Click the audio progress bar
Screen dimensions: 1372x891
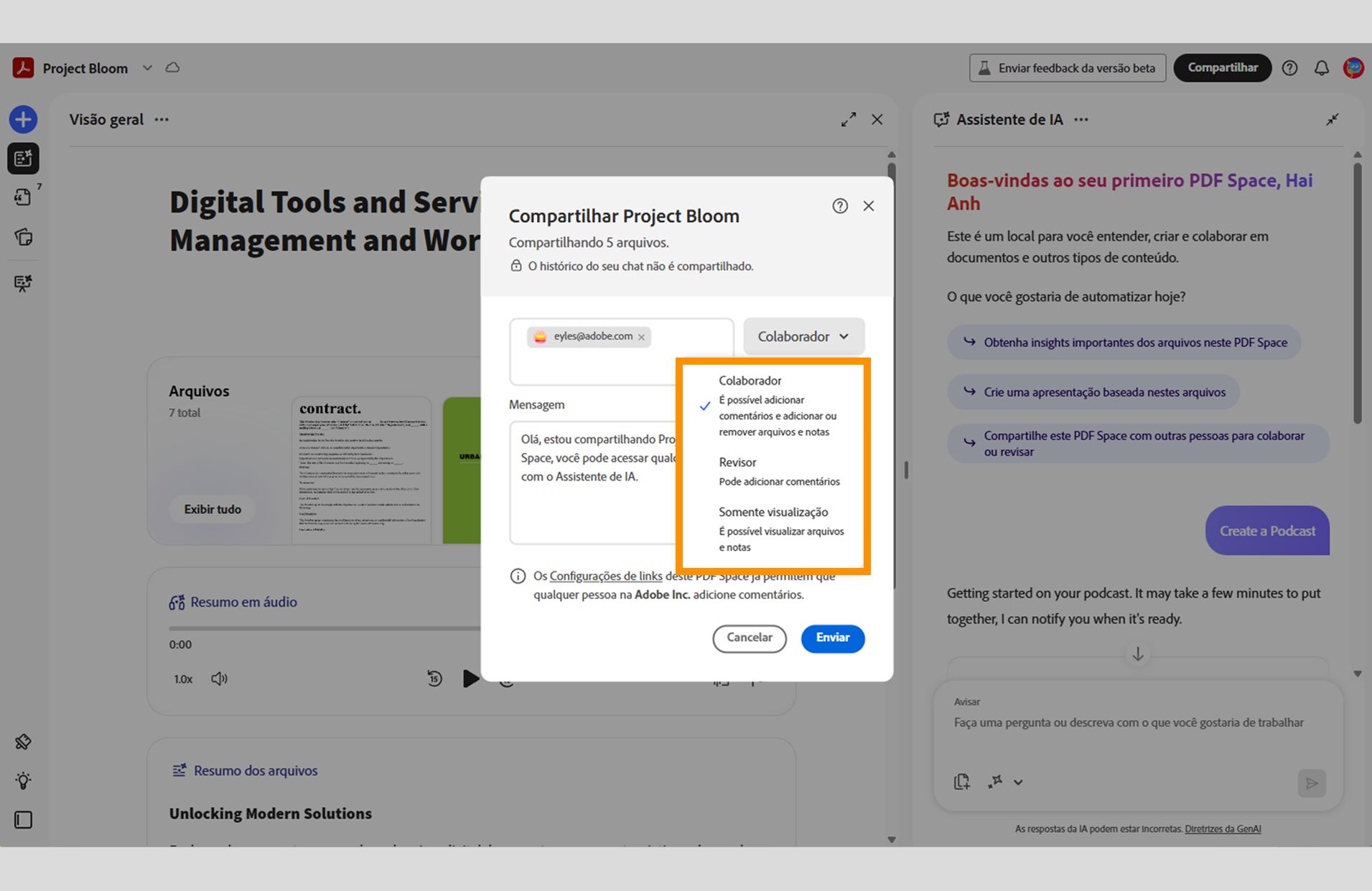[325, 628]
